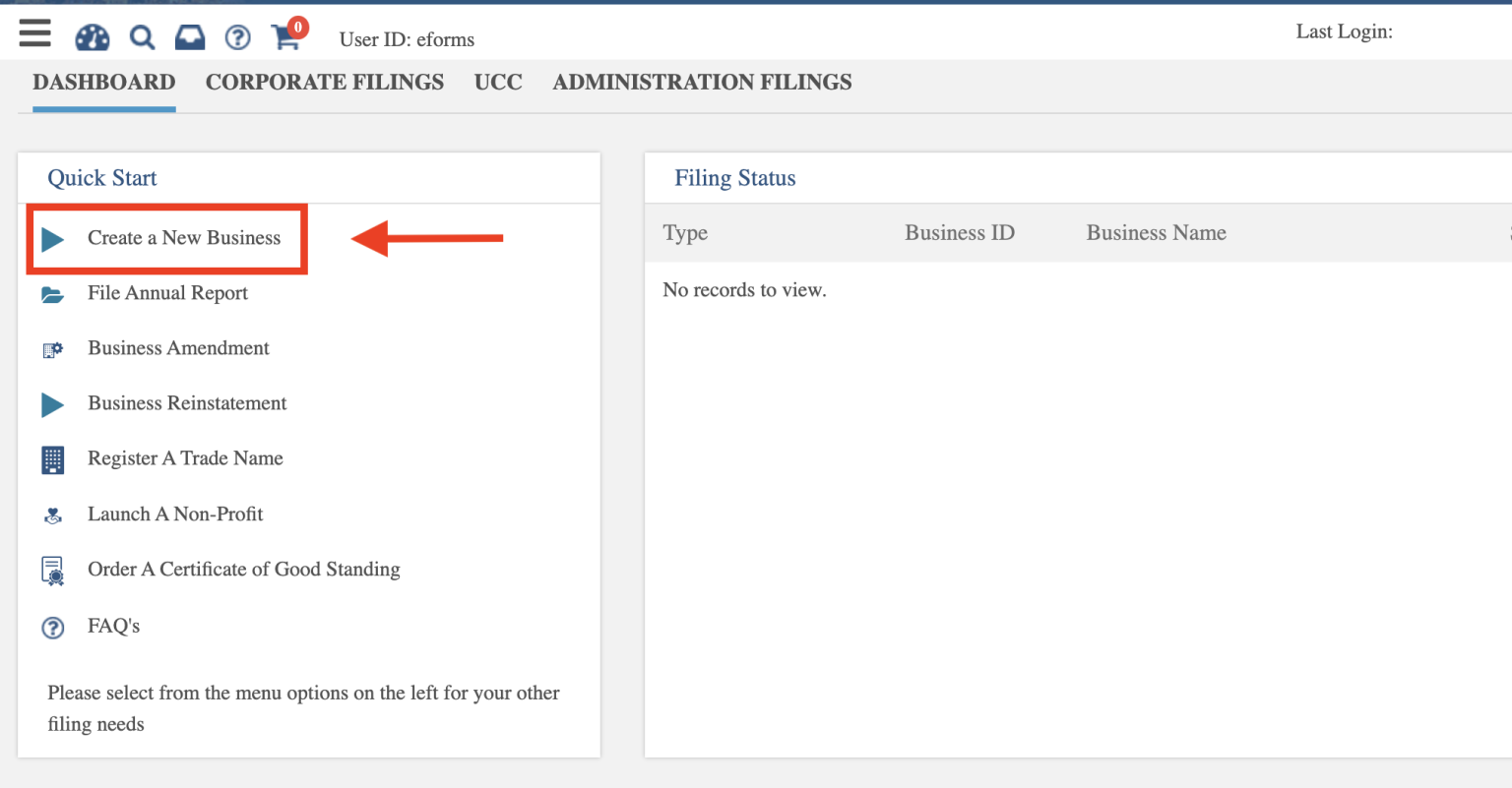Open the UCC tab
The image size is (1512, 788).
(498, 83)
